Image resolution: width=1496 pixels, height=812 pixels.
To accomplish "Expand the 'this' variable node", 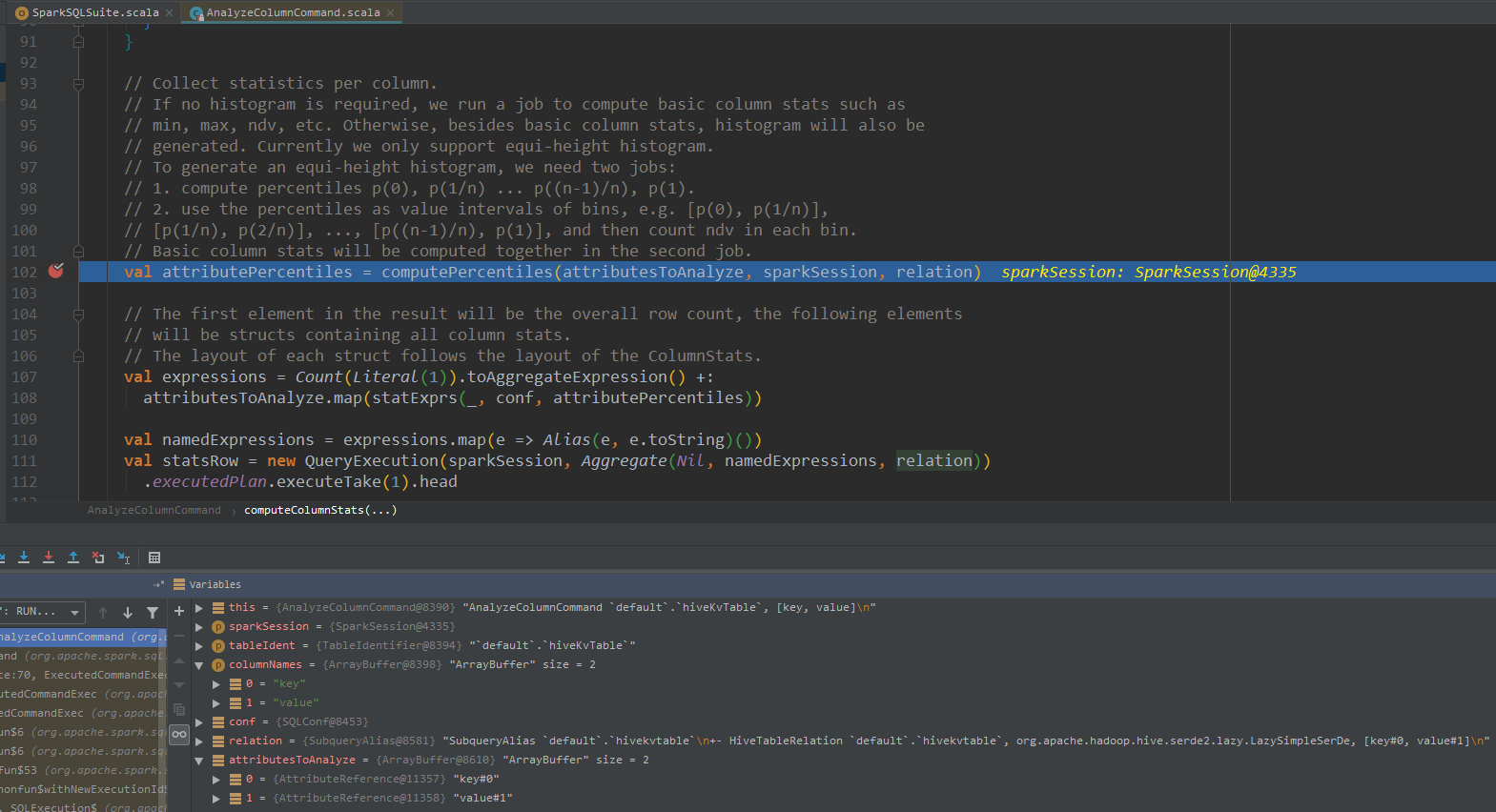I will coord(199,608).
